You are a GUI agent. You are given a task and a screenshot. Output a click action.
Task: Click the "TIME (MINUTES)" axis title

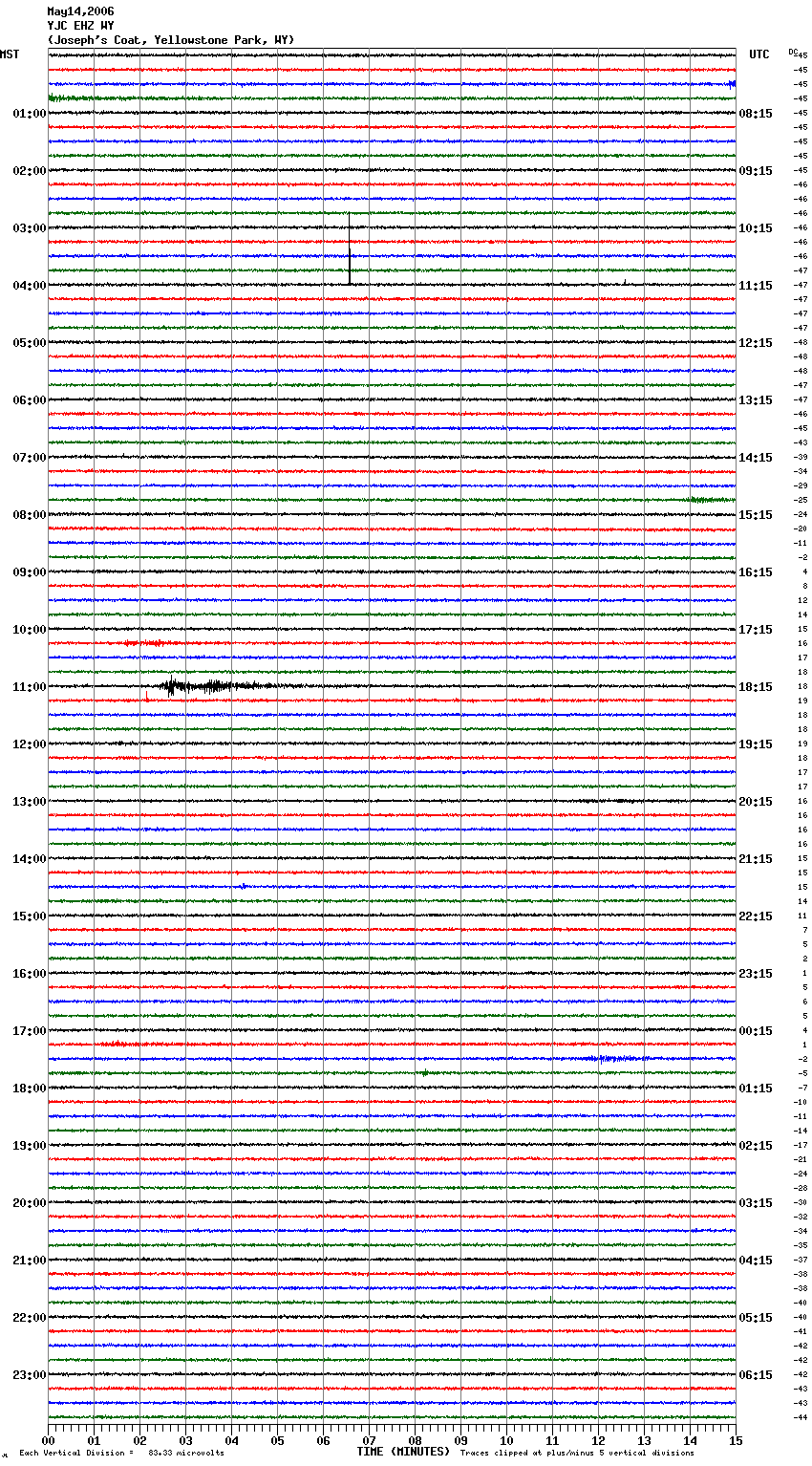[403, 1452]
